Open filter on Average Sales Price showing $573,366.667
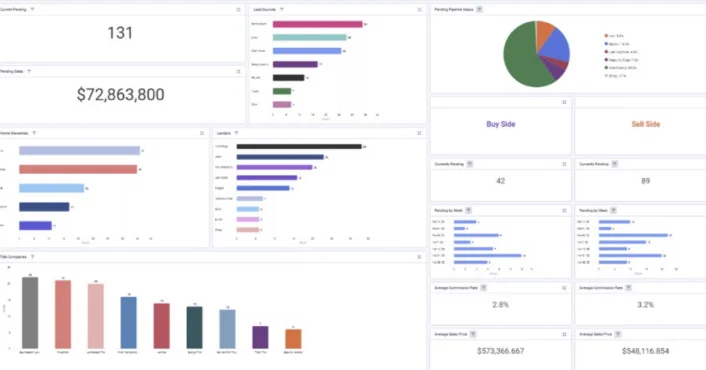Viewport: 706px width, 370px height. pyautogui.click(x=473, y=334)
